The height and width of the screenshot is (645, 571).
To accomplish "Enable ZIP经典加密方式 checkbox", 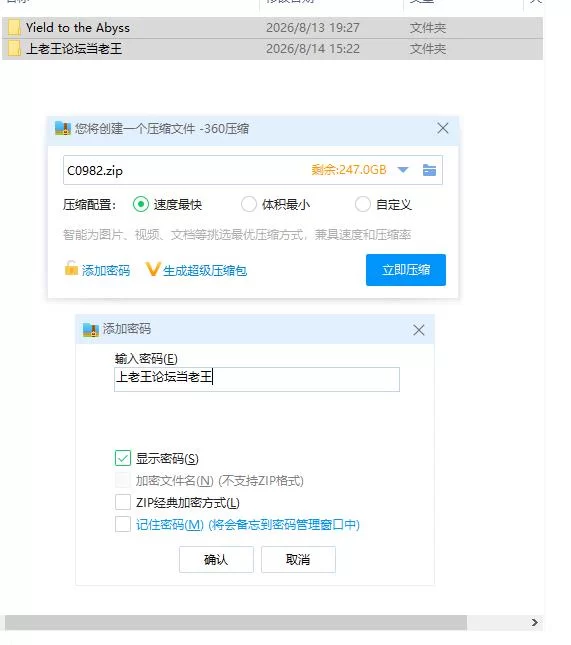I will 123,502.
